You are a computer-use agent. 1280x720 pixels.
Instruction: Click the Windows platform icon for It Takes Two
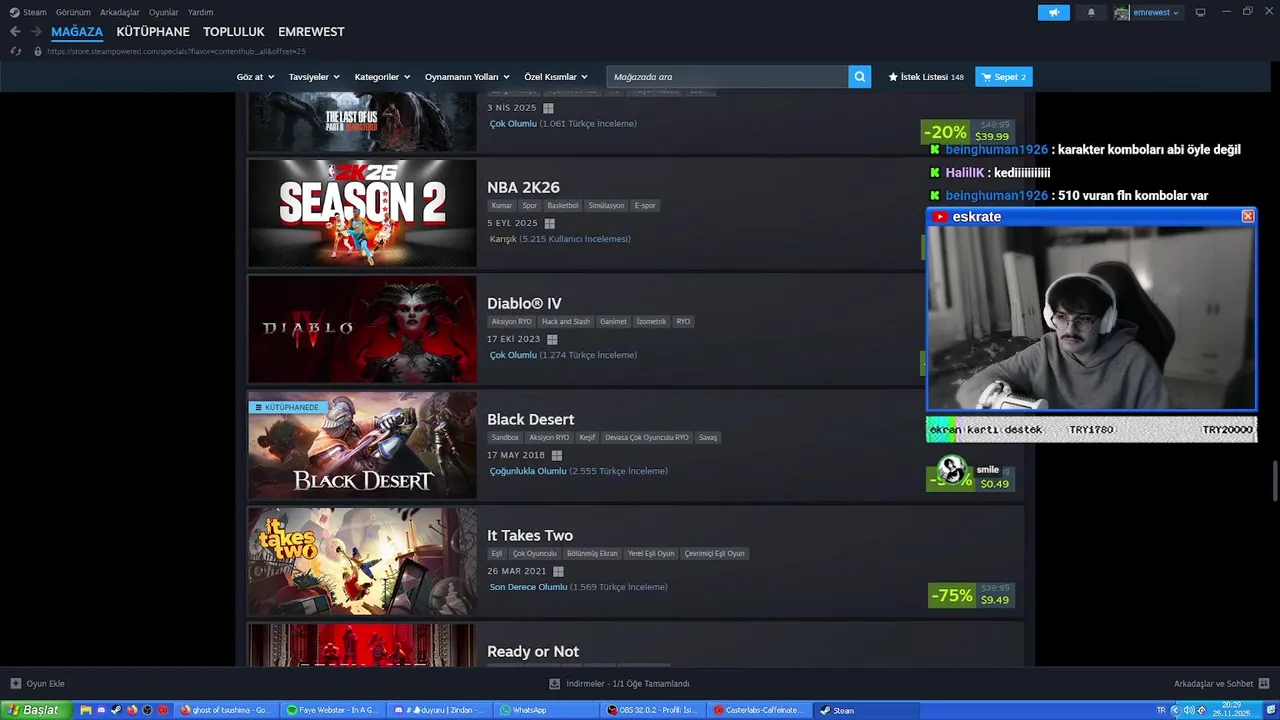point(558,571)
